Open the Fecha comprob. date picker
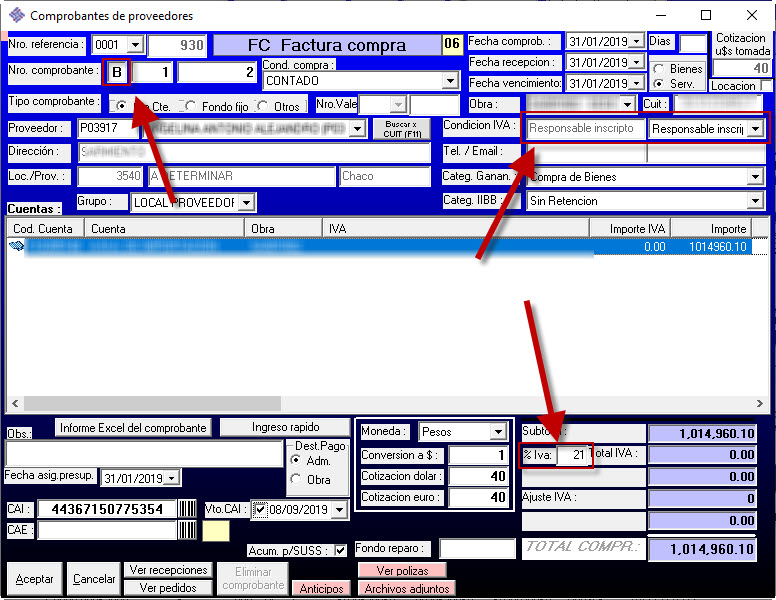Image resolution: width=776 pixels, height=600 pixels. tap(635, 43)
